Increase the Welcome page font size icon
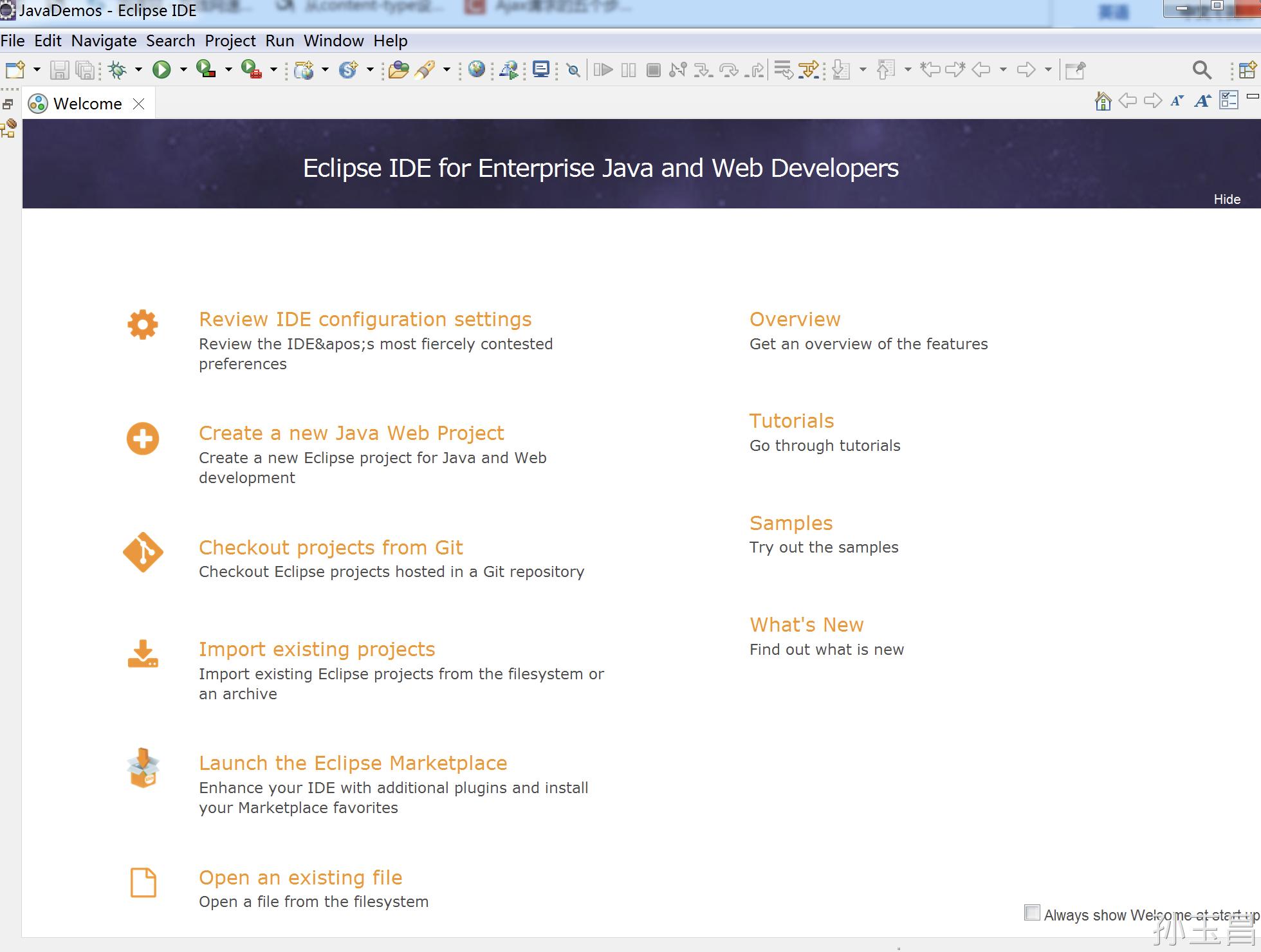This screenshot has height=952, width=1261. [1202, 100]
